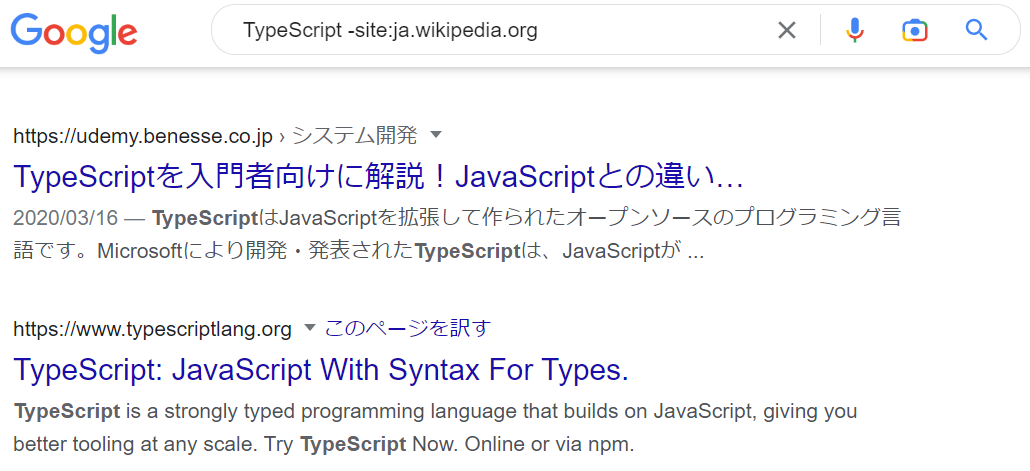The width and height of the screenshot is (1030, 471).
Task: Click the システム開発 breadcrumb text
Action: coord(354,136)
